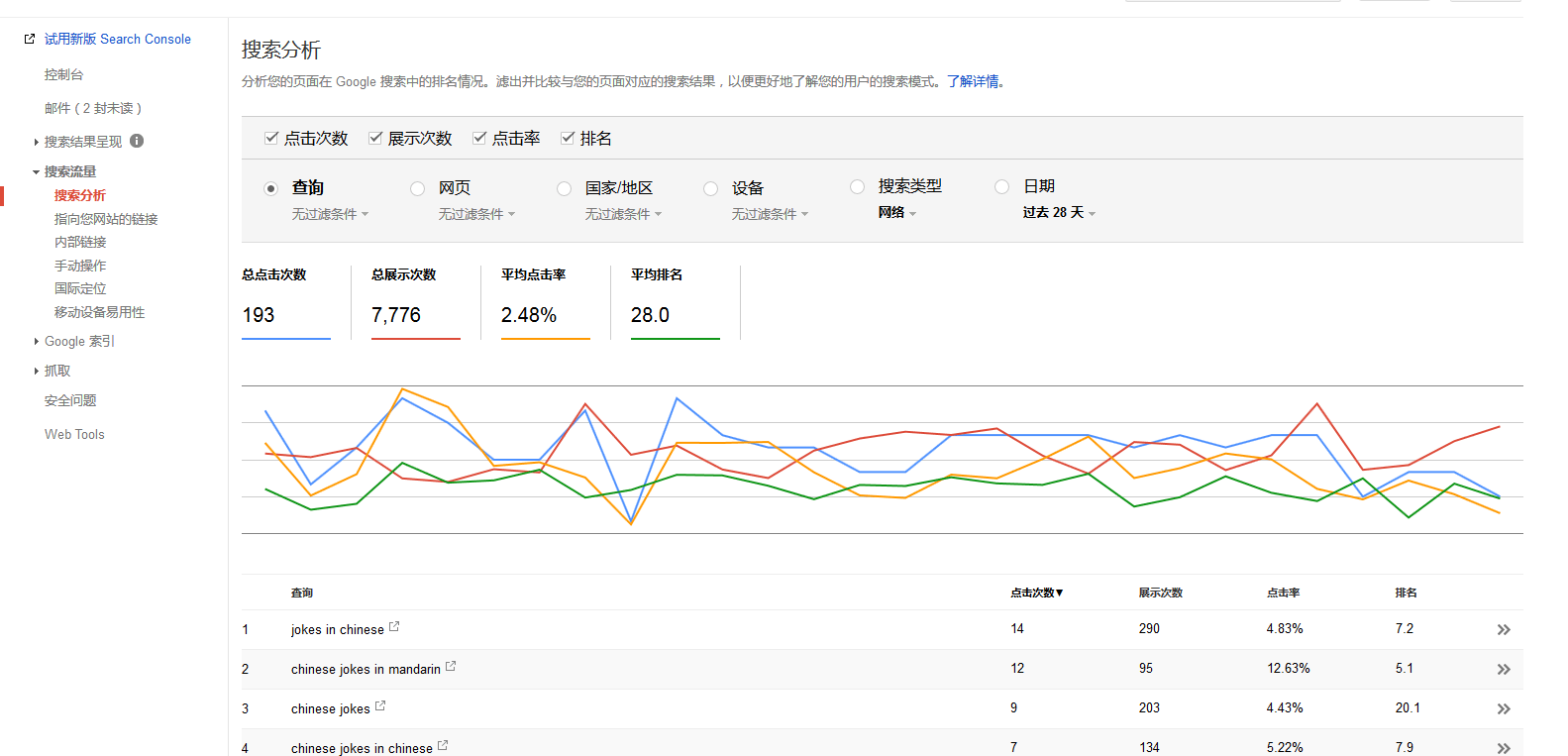Open 安全问题 in the sidebar
This screenshot has width=1568, height=756.
click(x=70, y=400)
